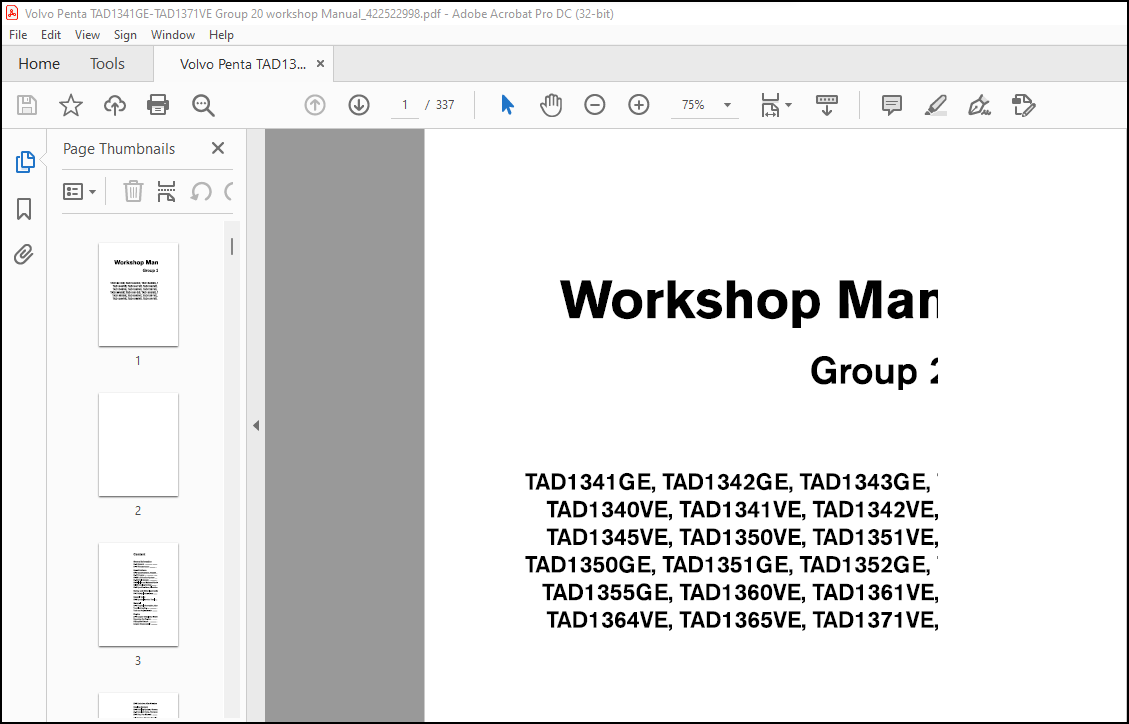Click the fit page width icon
Screen dimensions: 1129x724
(x=770, y=105)
